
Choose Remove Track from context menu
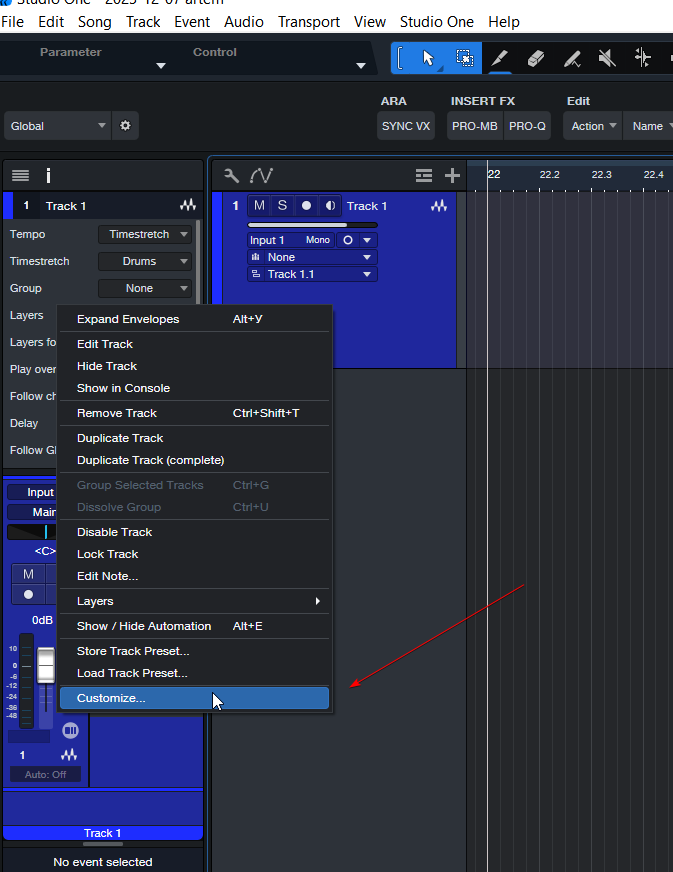pyautogui.click(x=194, y=413)
